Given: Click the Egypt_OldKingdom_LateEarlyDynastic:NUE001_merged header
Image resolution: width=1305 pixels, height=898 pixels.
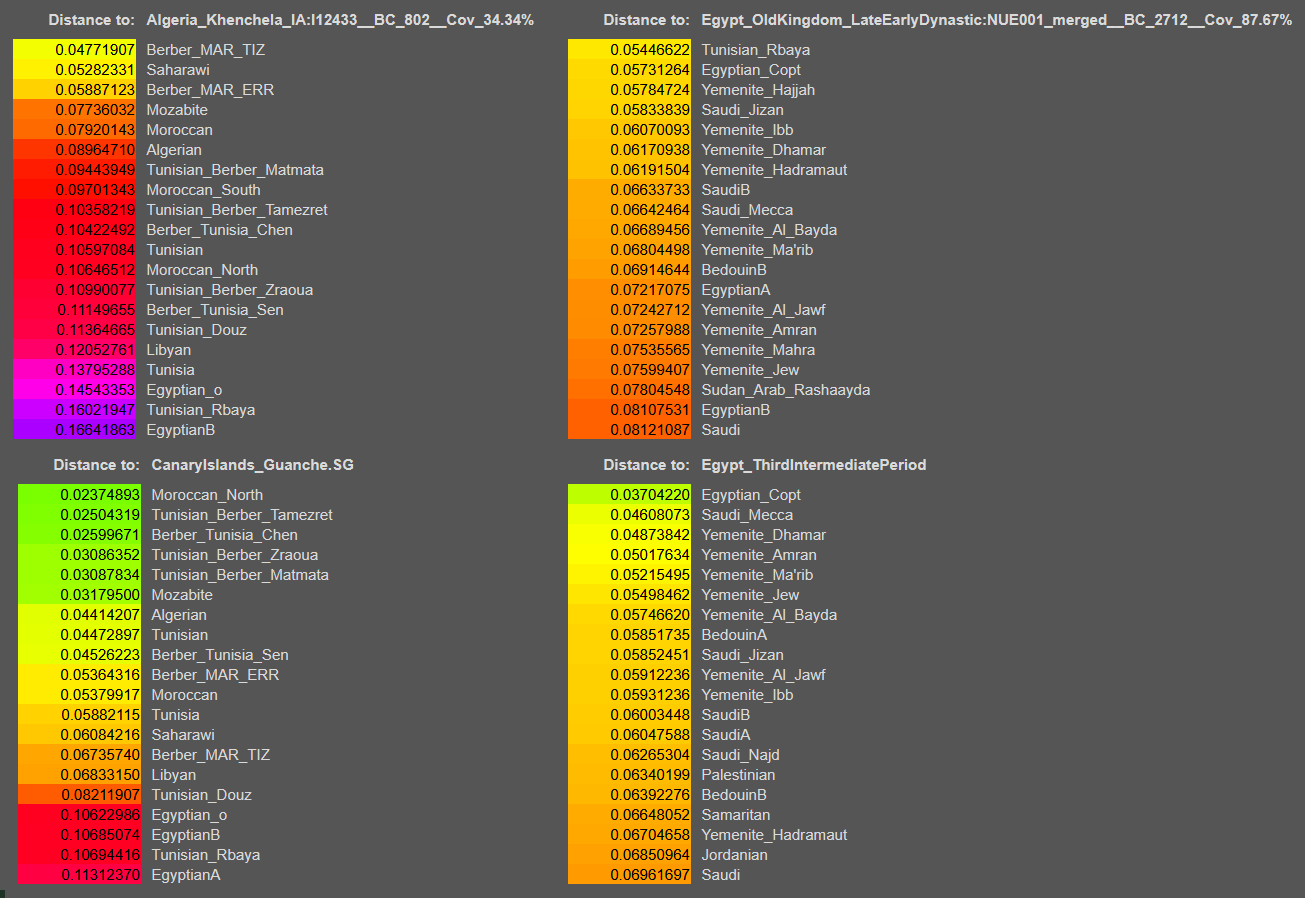Looking at the screenshot, I should point(997,20).
